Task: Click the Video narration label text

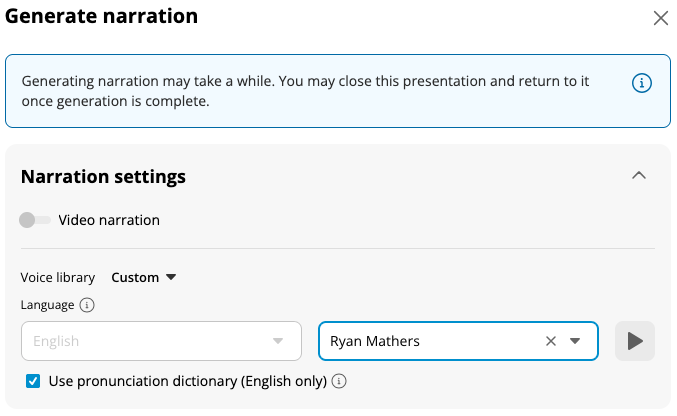Action: 109,220
